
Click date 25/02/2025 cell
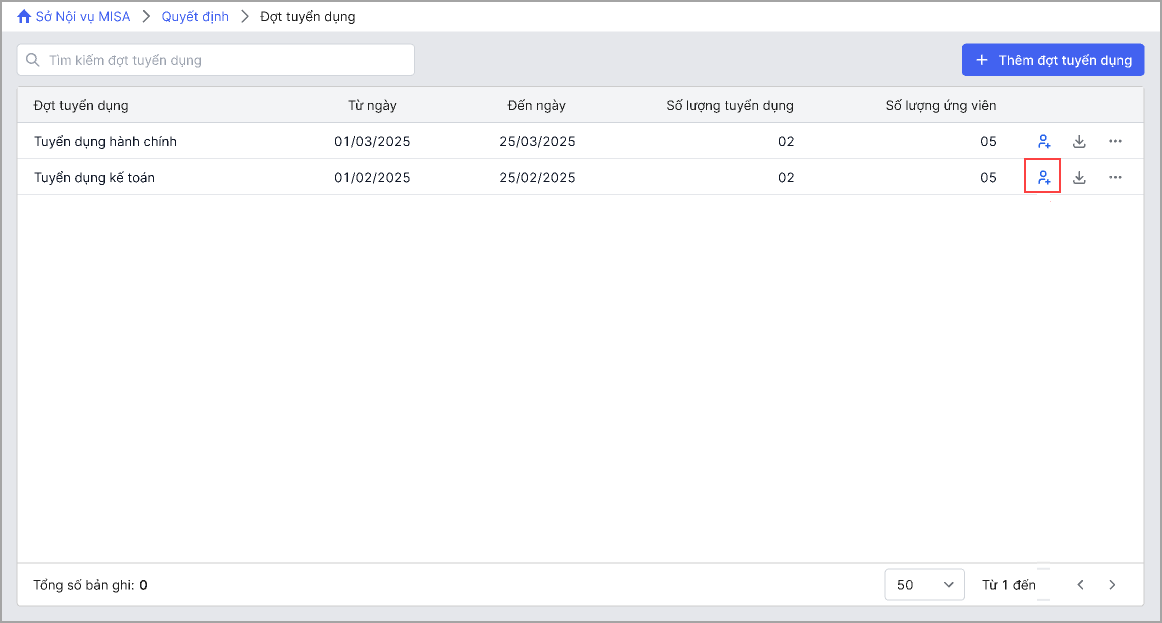click(x=537, y=177)
